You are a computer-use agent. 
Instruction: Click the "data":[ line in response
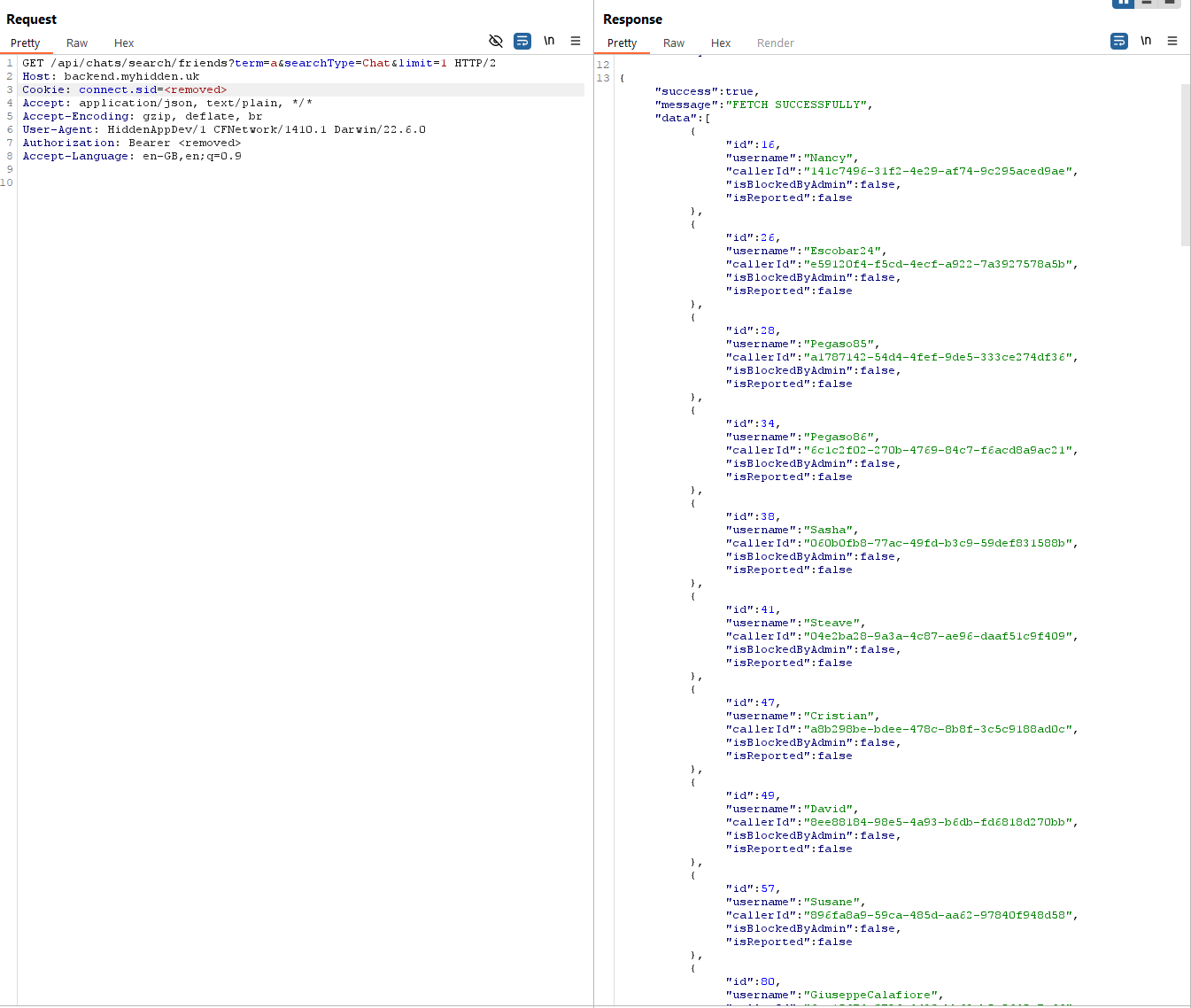[683, 118]
